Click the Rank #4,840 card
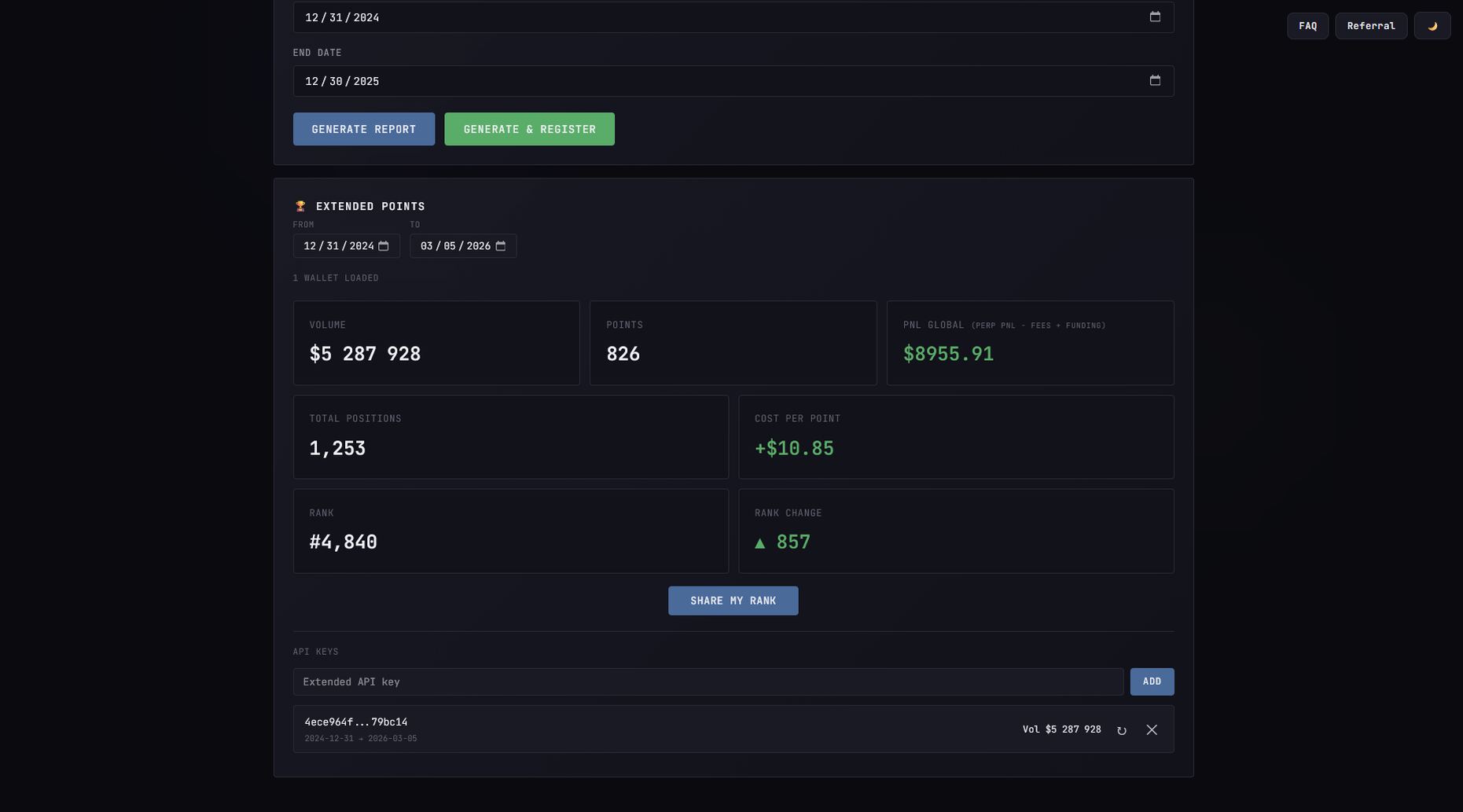This screenshot has height=812, width=1463. 510,531
